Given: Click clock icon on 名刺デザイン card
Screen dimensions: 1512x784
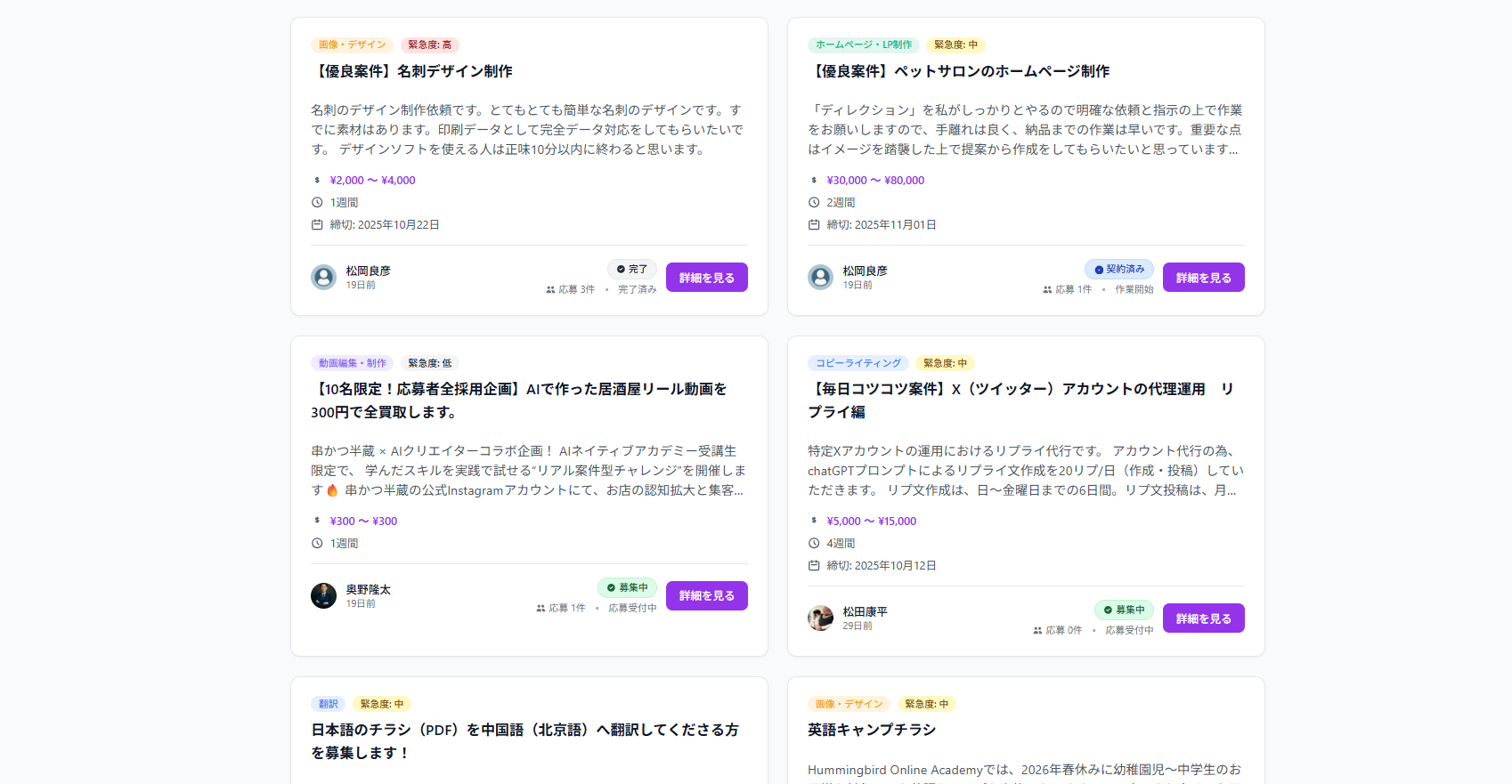Looking at the screenshot, I should [317, 202].
